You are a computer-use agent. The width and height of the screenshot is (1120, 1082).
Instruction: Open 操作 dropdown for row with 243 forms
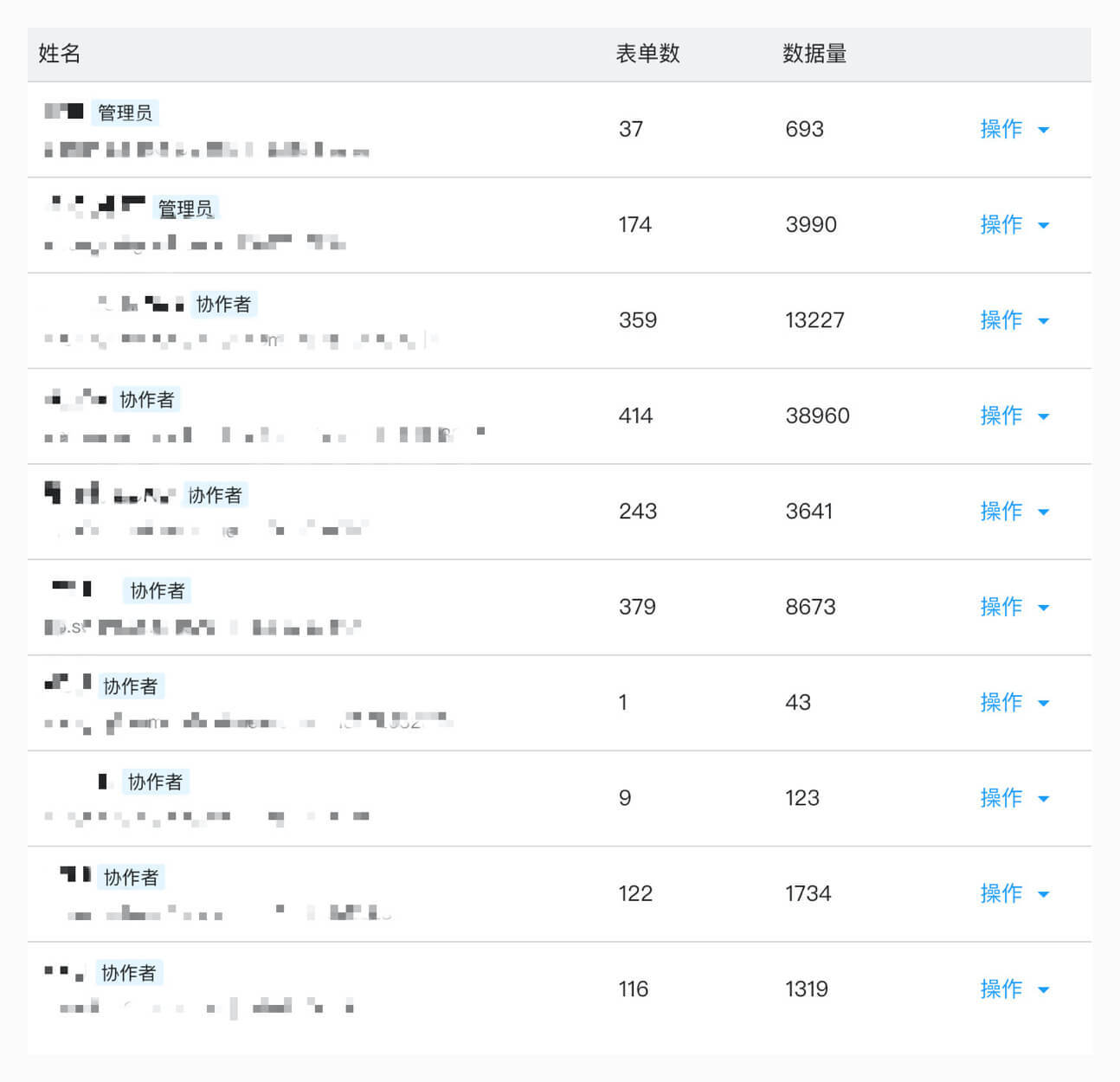(1014, 512)
